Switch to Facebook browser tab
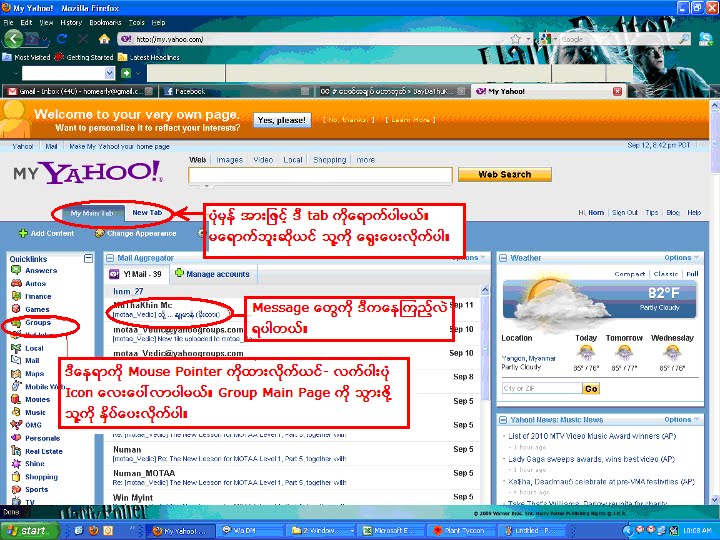720x540 pixels. [236, 91]
